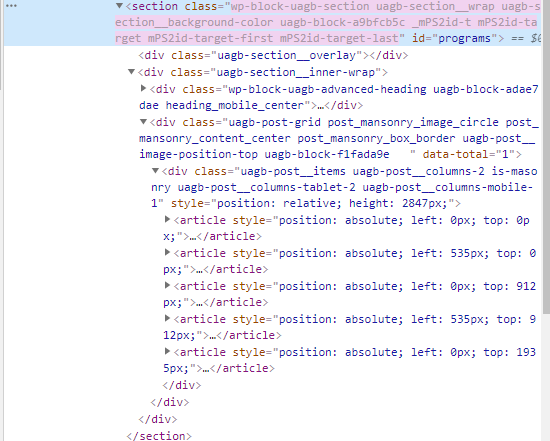Screen dimensions: 550x441
Task: Click the data-total="1" attribute
Action: (x=468, y=154)
